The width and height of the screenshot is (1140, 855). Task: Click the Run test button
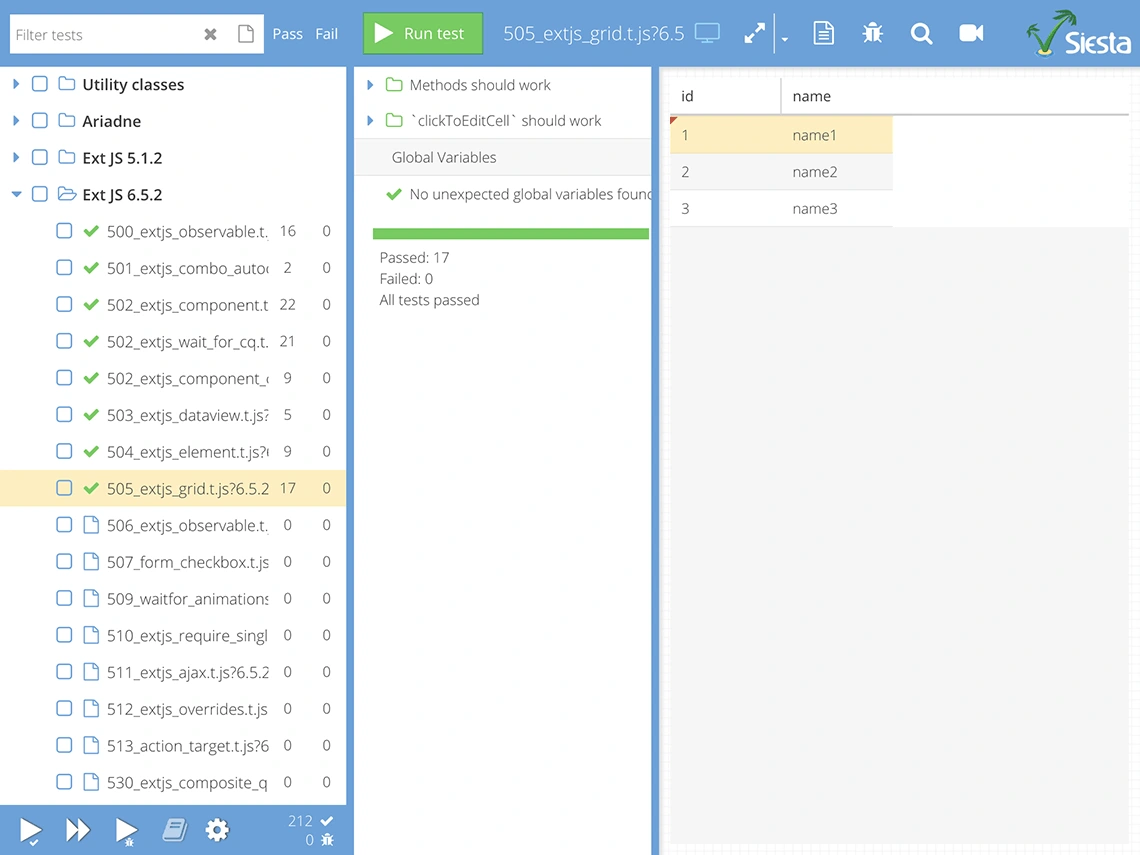423,33
